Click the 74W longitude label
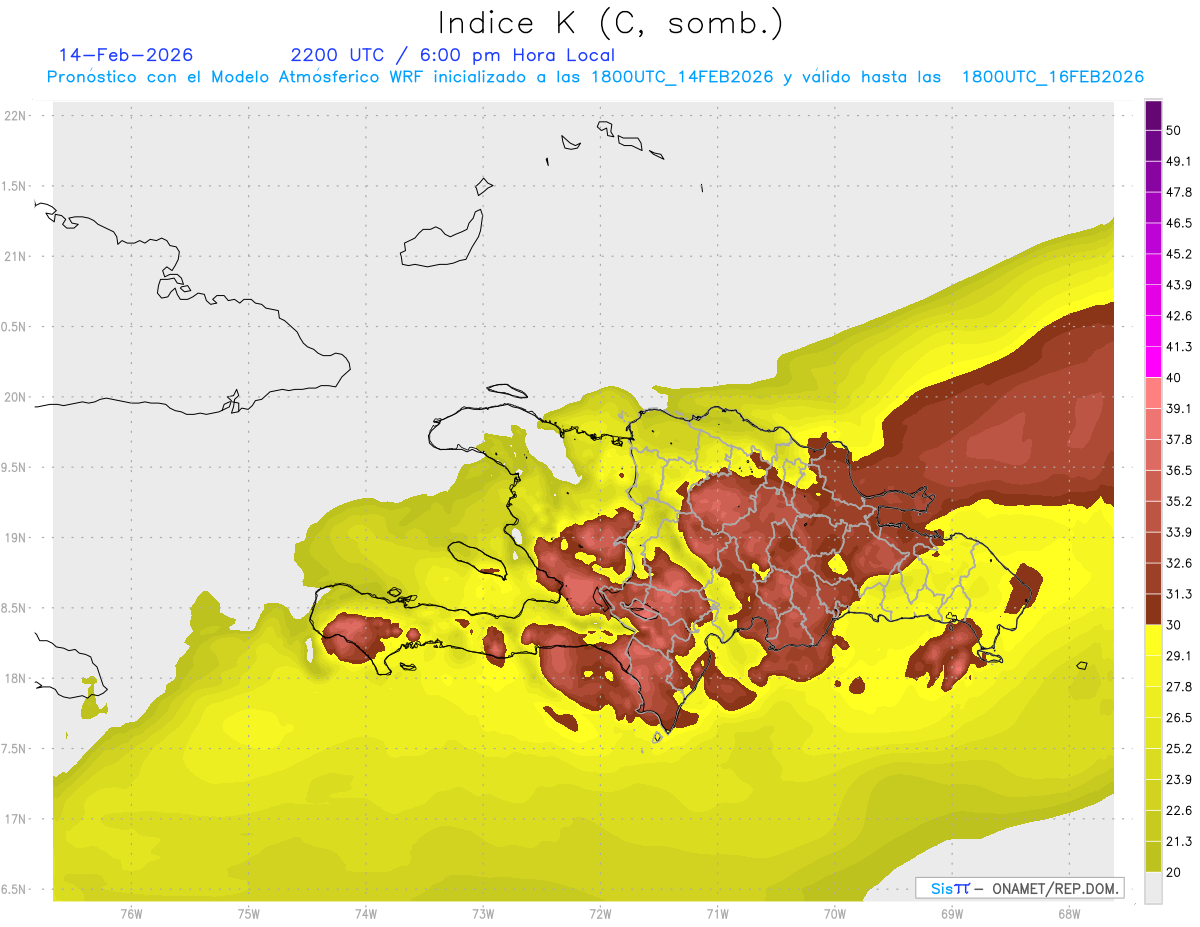 tap(366, 914)
